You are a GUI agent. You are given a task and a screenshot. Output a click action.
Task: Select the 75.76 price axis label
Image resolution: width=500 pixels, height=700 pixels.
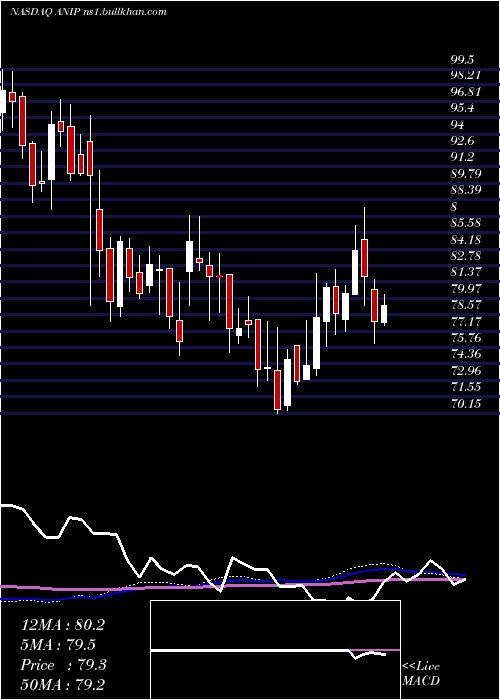(465, 338)
